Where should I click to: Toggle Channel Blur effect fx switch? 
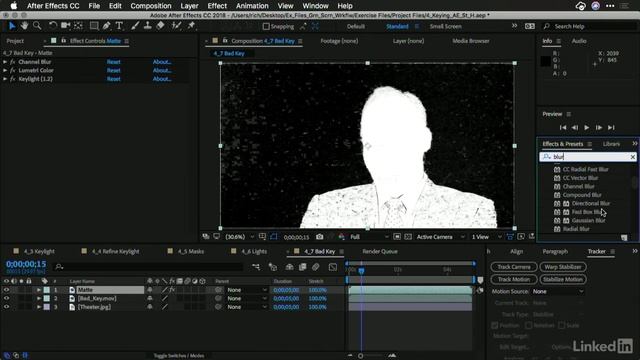point(13,62)
